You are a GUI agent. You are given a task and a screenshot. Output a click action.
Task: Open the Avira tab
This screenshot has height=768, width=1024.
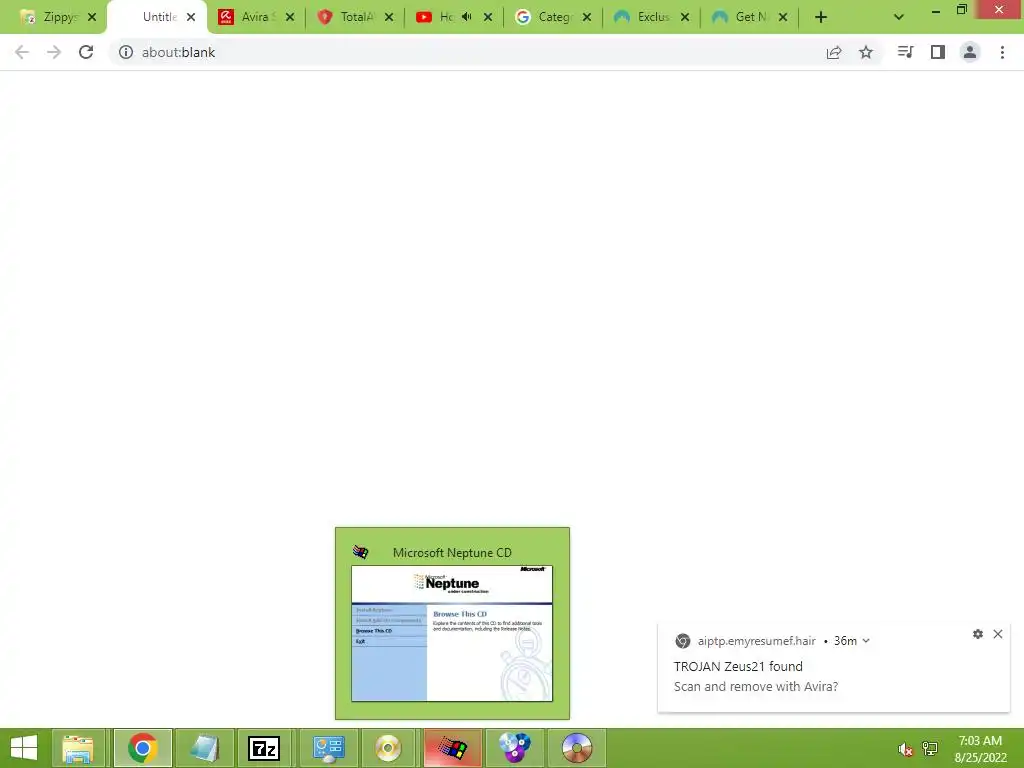(x=255, y=17)
